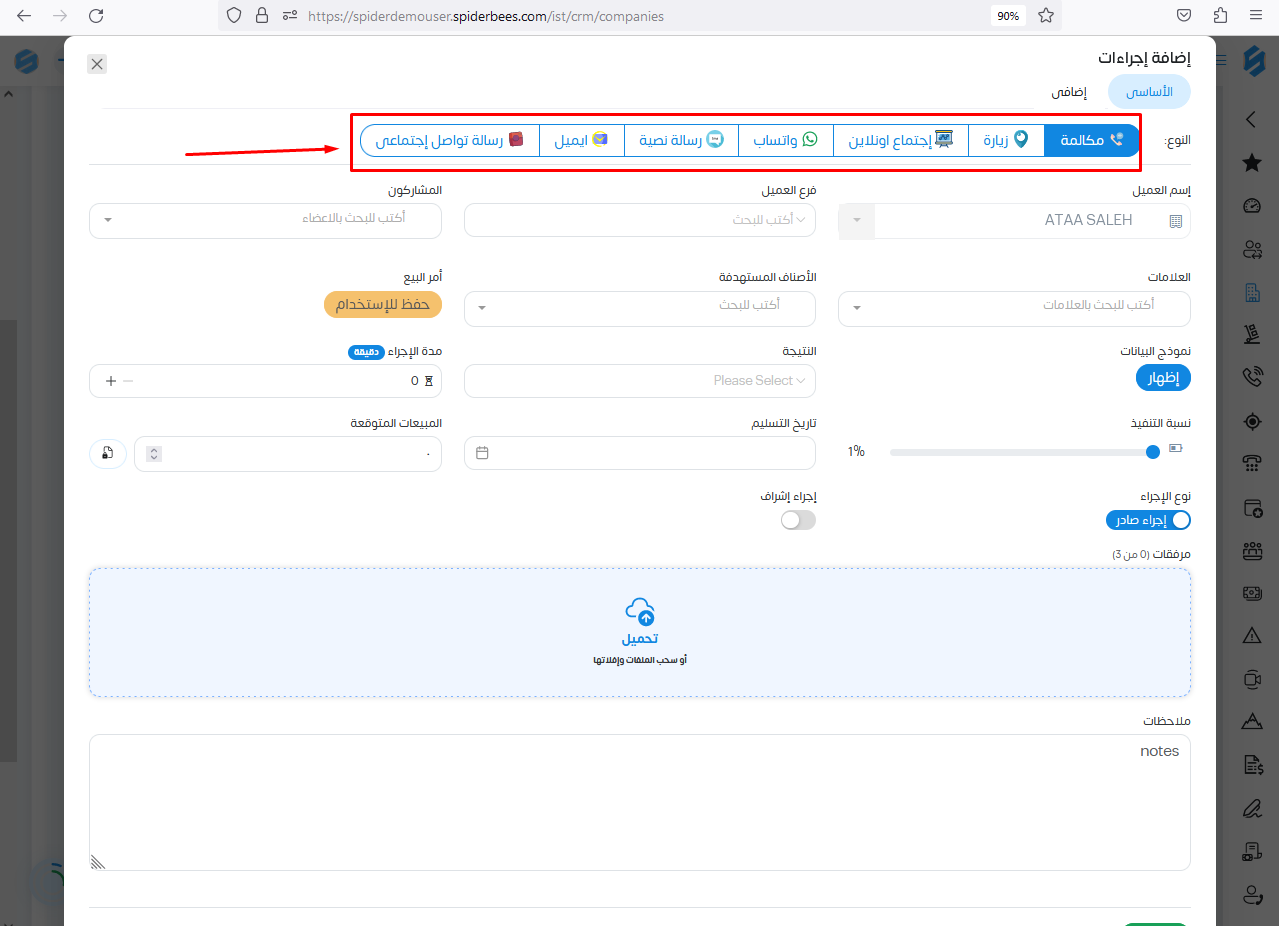Click the lock icon beside المبيعات المتوقعة
This screenshot has width=1279, height=926.
(x=108, y=453)
